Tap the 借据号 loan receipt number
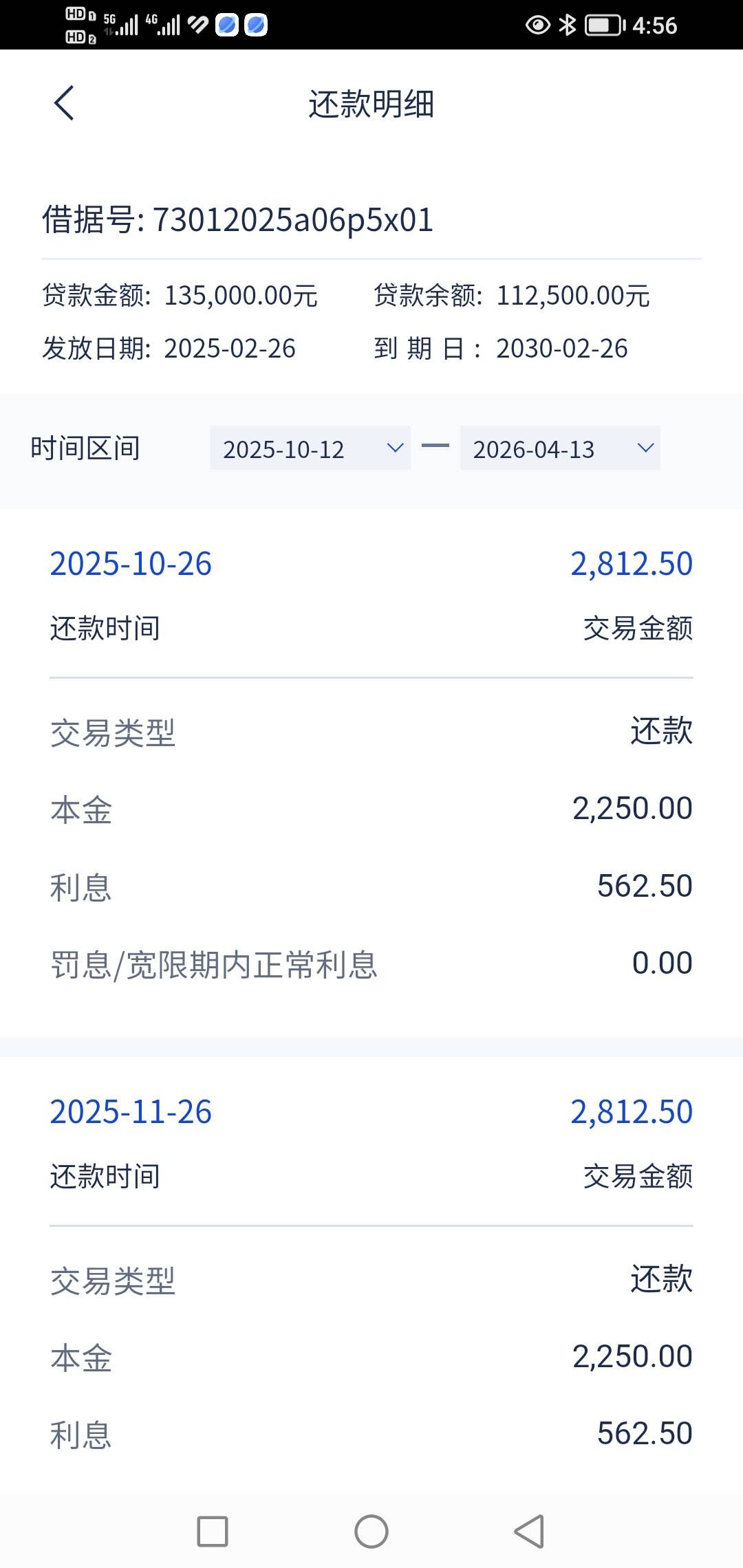743x1568 pixels. [x=237, y=220]
